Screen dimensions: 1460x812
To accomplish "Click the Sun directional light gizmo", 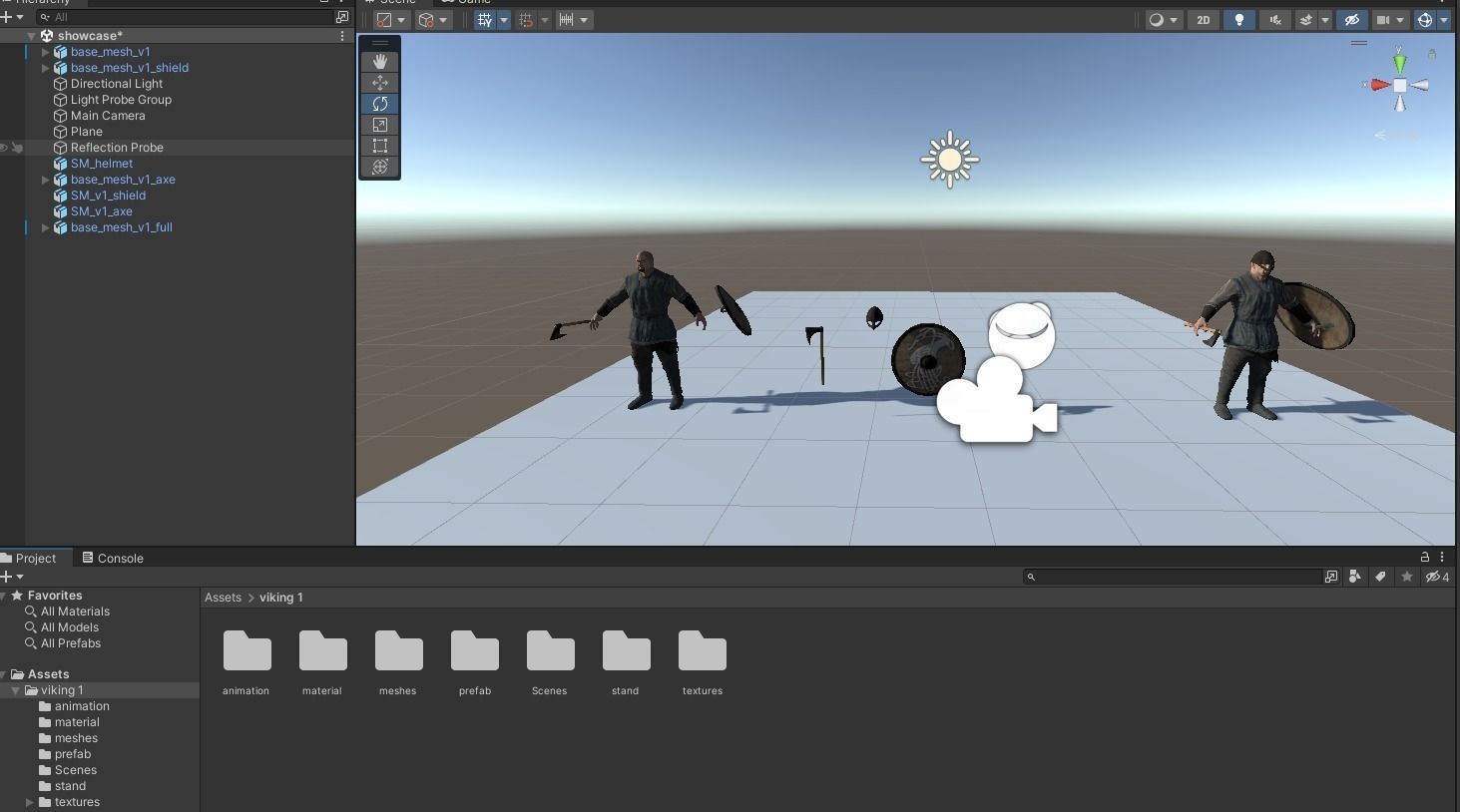I will [950, 159].
